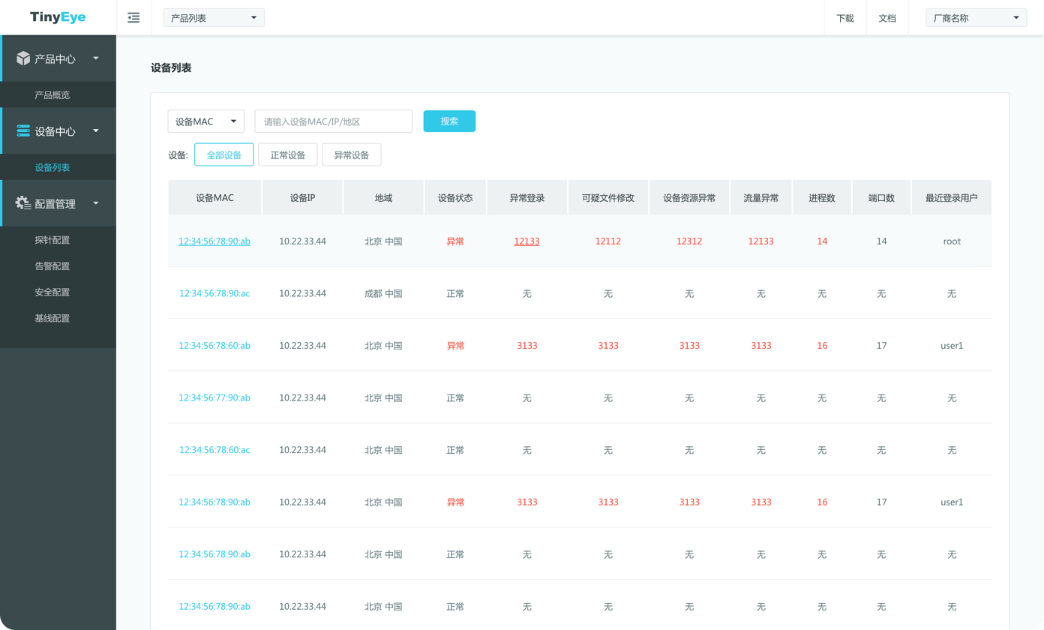Click the 下载 link in header

click(x=845, y=18)
